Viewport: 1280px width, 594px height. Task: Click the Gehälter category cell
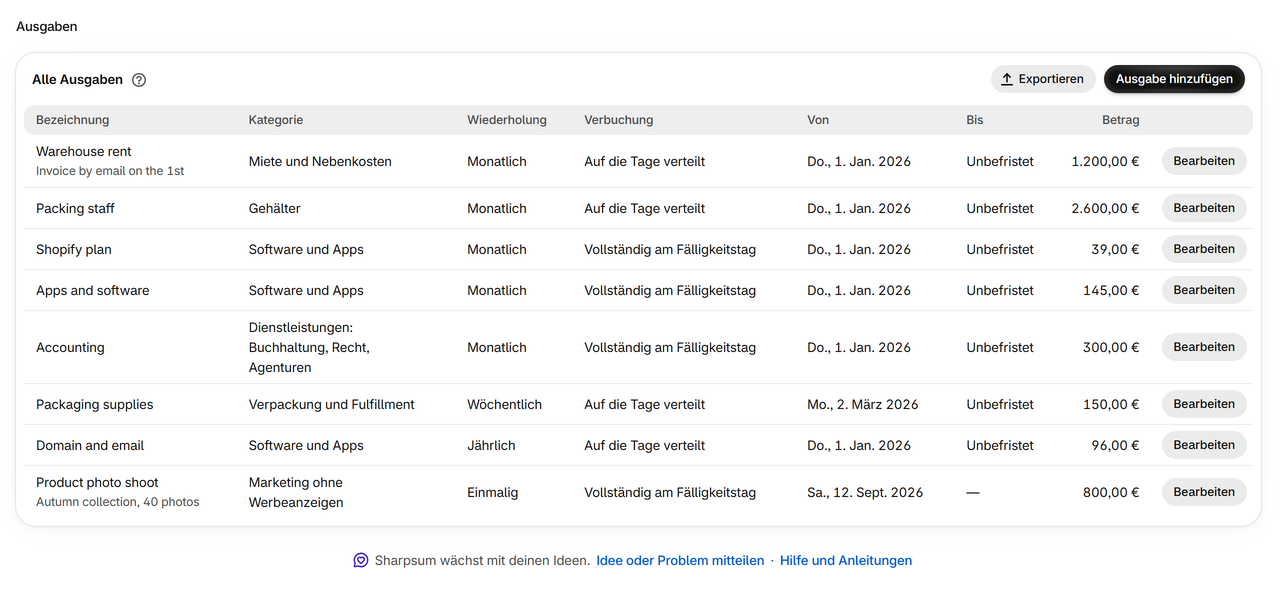point(275,209)
